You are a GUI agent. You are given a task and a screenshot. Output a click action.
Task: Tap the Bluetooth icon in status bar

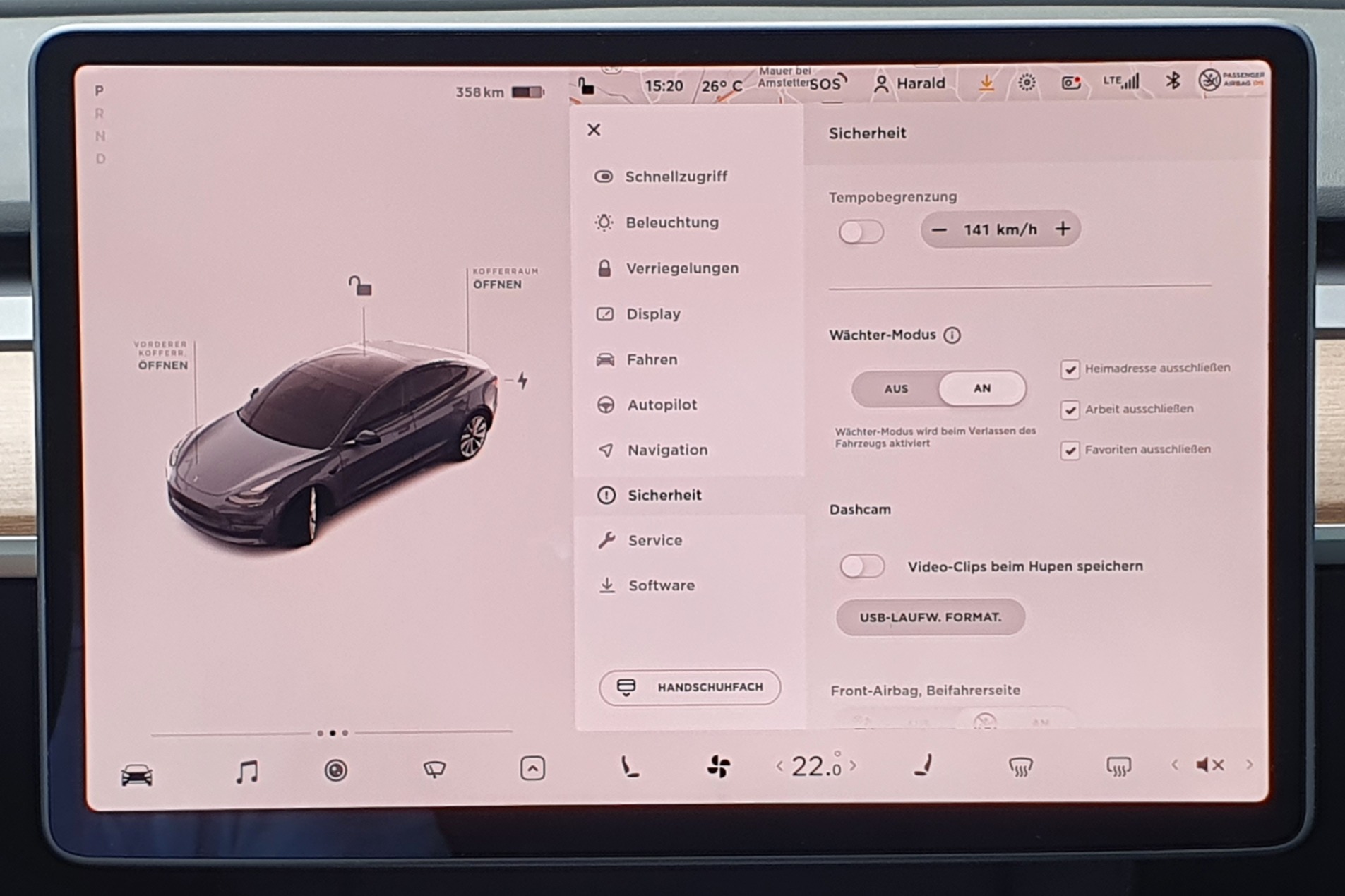click(x=1172, y=81)
